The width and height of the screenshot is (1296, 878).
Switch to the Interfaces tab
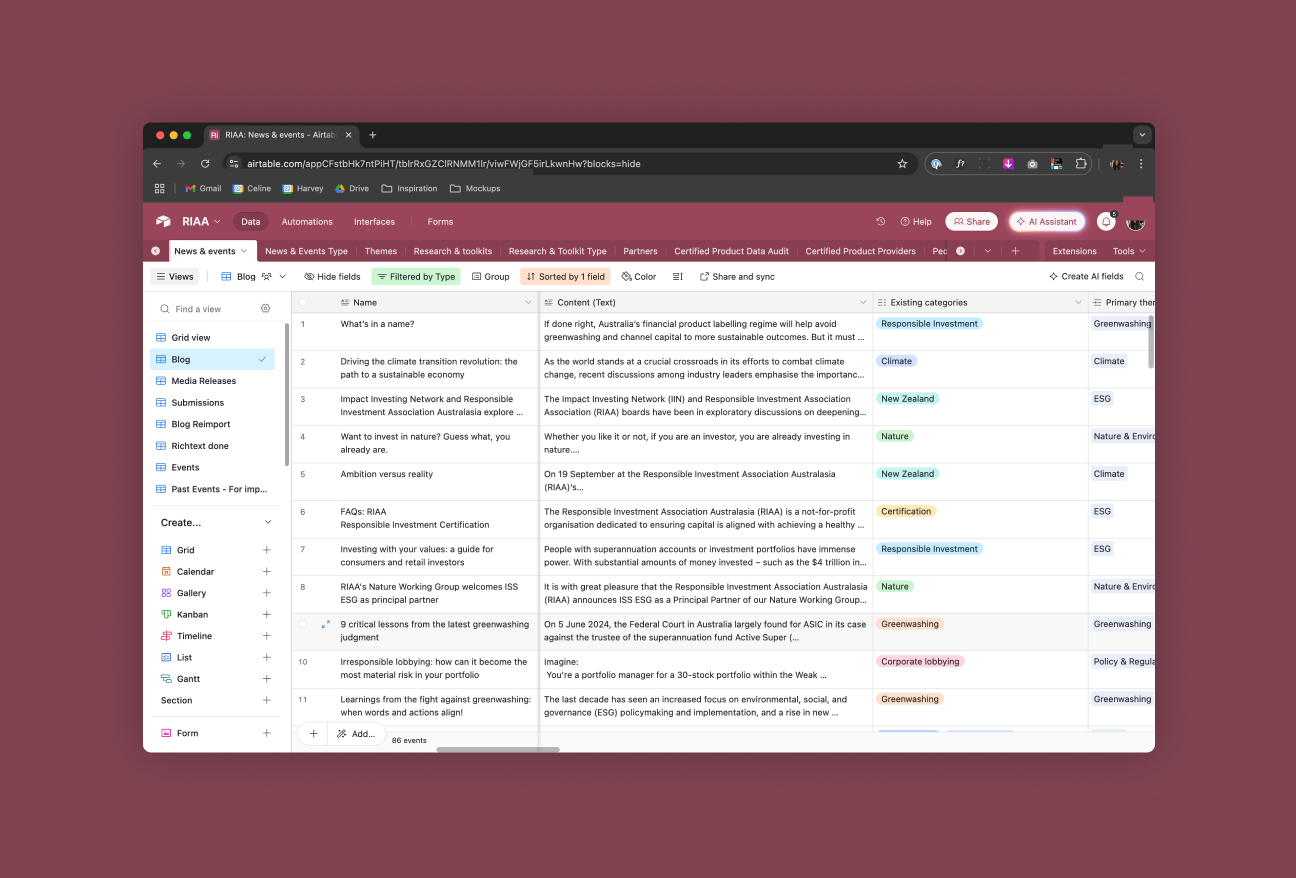374,222
